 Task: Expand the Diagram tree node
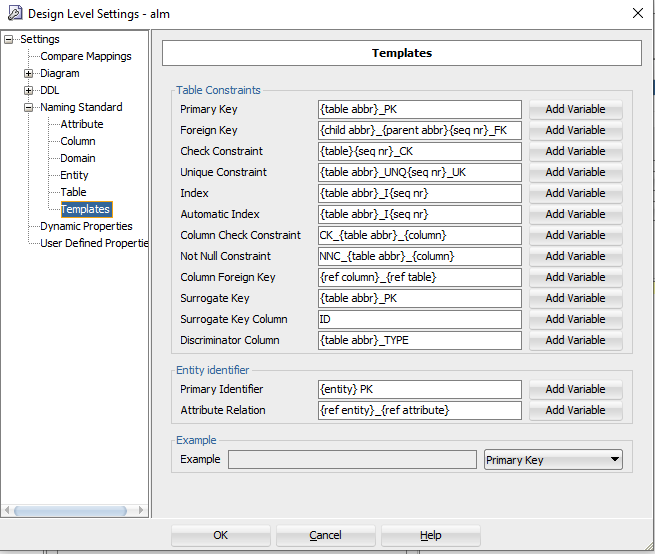tap(30, 74)
